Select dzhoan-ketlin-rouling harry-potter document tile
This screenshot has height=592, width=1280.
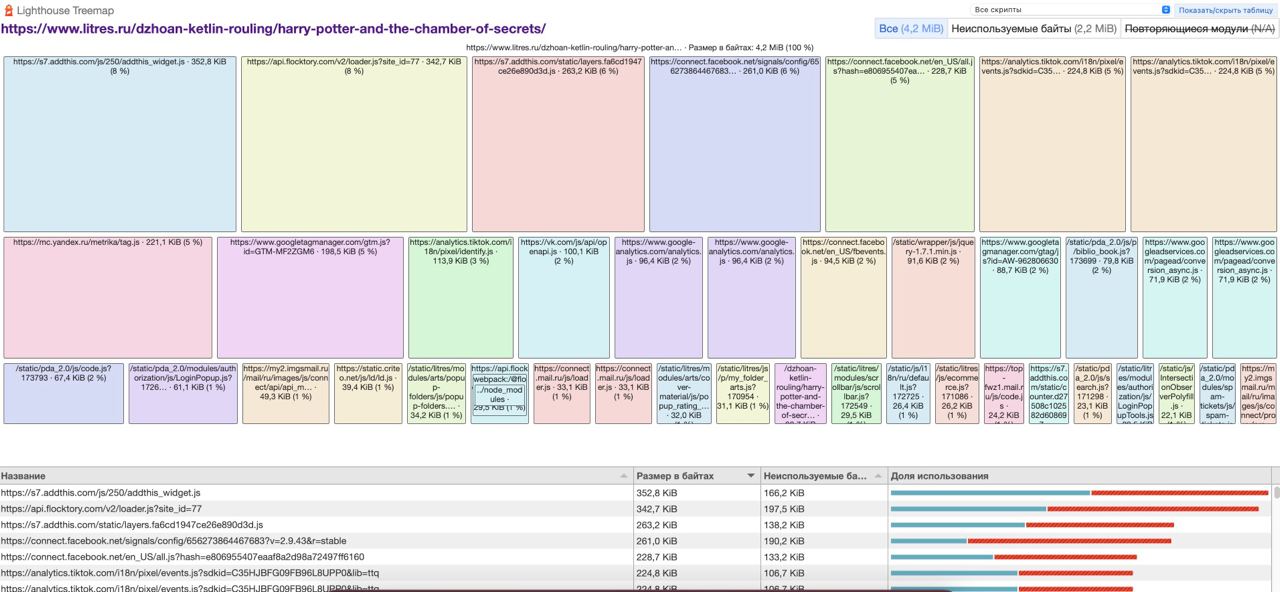(x=800, y=393)
